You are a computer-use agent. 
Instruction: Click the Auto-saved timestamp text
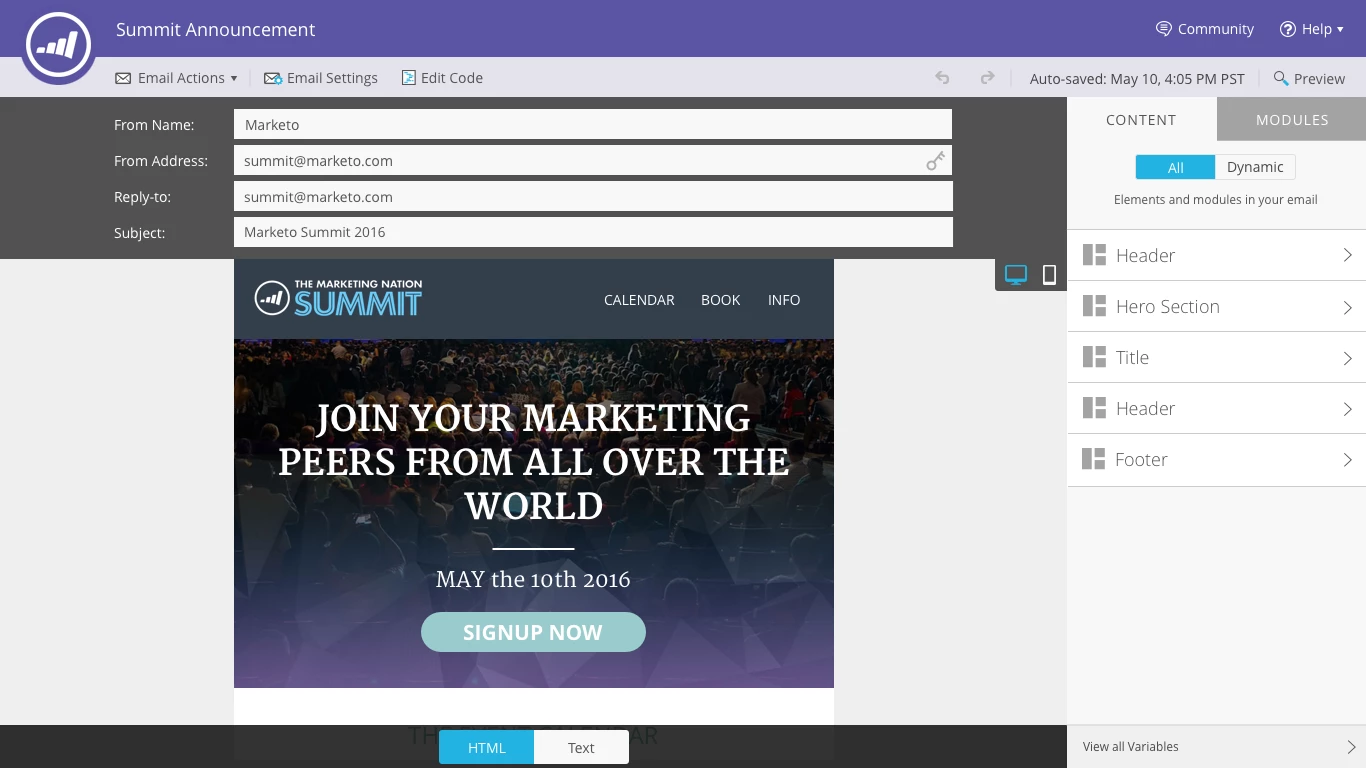[x=1137, y=78]
